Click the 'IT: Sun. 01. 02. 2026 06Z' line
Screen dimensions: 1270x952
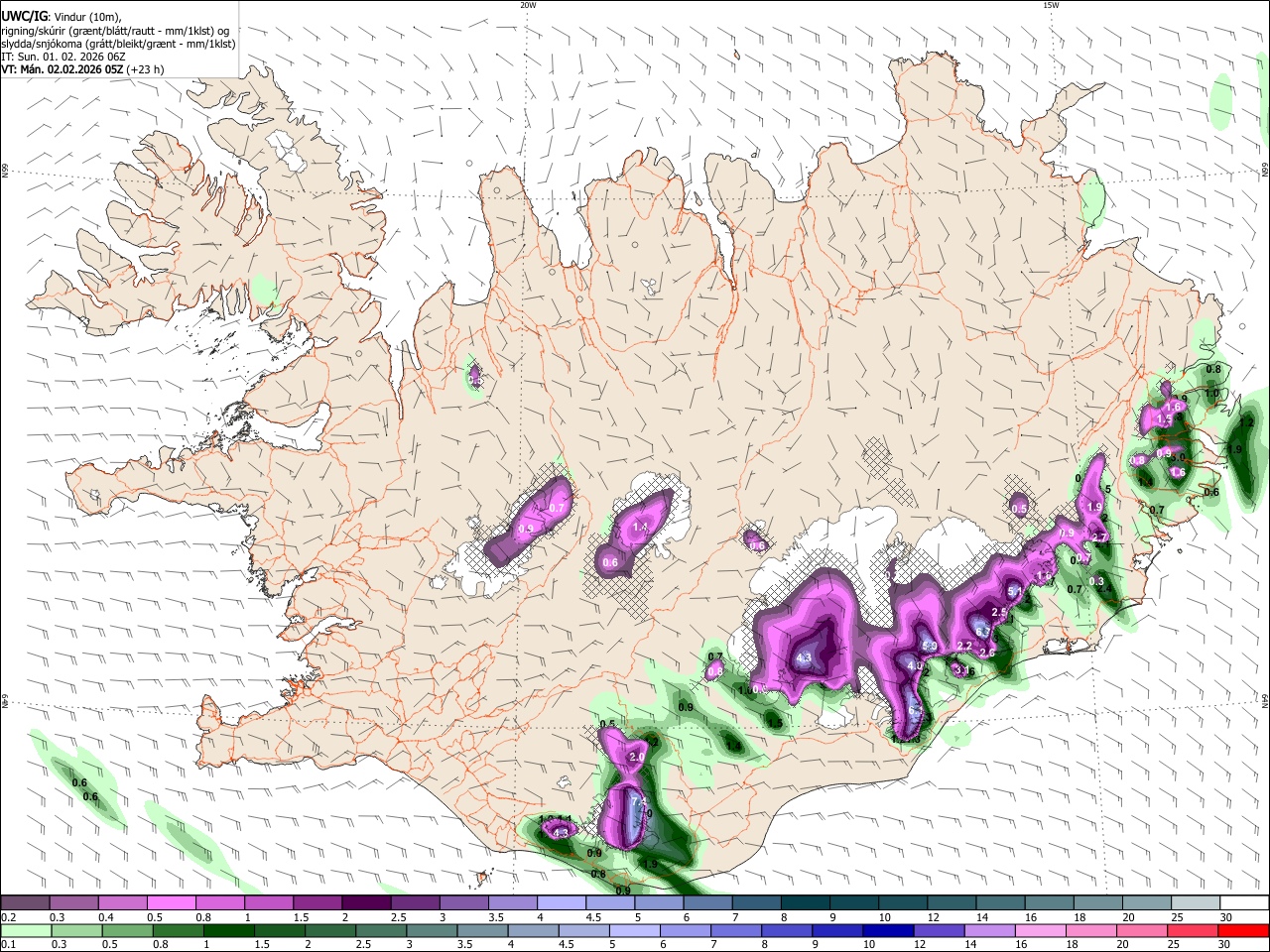coord(63,57)
